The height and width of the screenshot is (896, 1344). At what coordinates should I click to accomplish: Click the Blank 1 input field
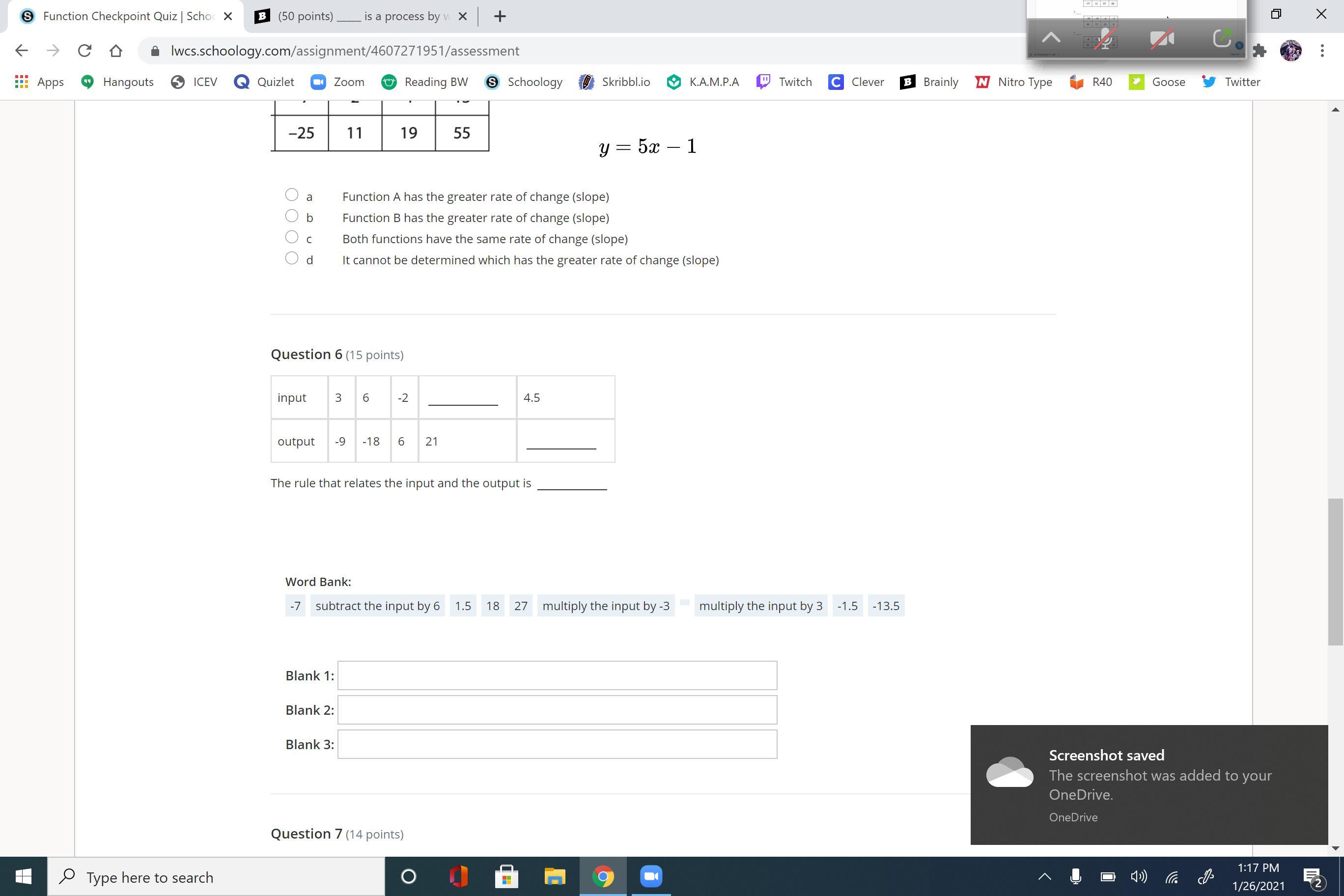point(557,675)
